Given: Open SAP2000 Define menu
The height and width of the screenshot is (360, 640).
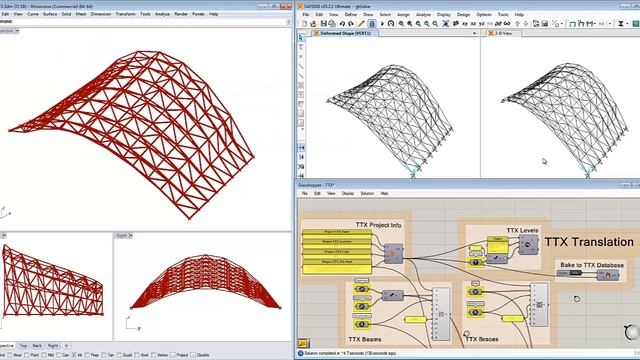Looking at the screenshot, I should click(x=351, y=15).
